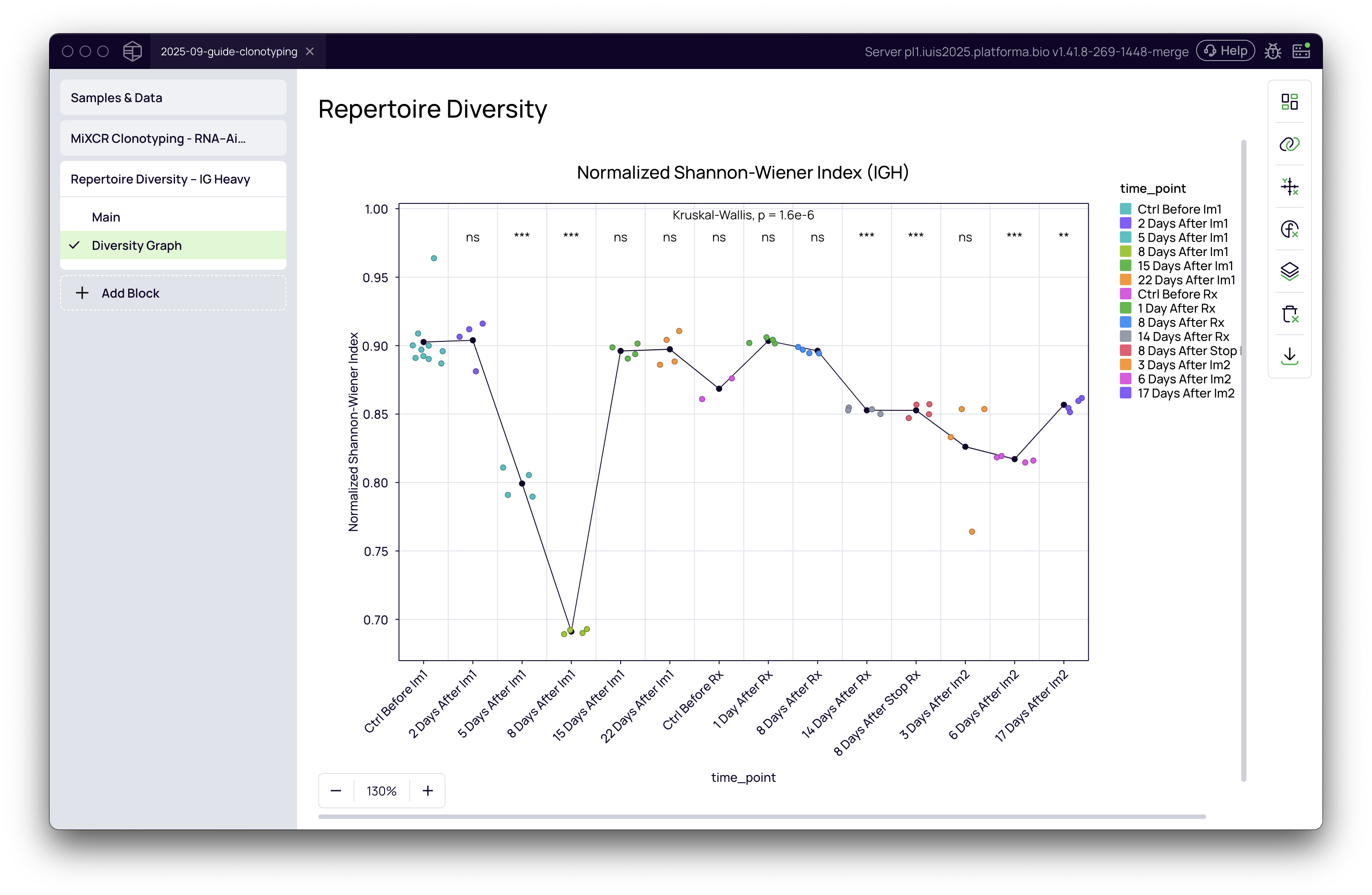Select the Main section

click(106, 218)
